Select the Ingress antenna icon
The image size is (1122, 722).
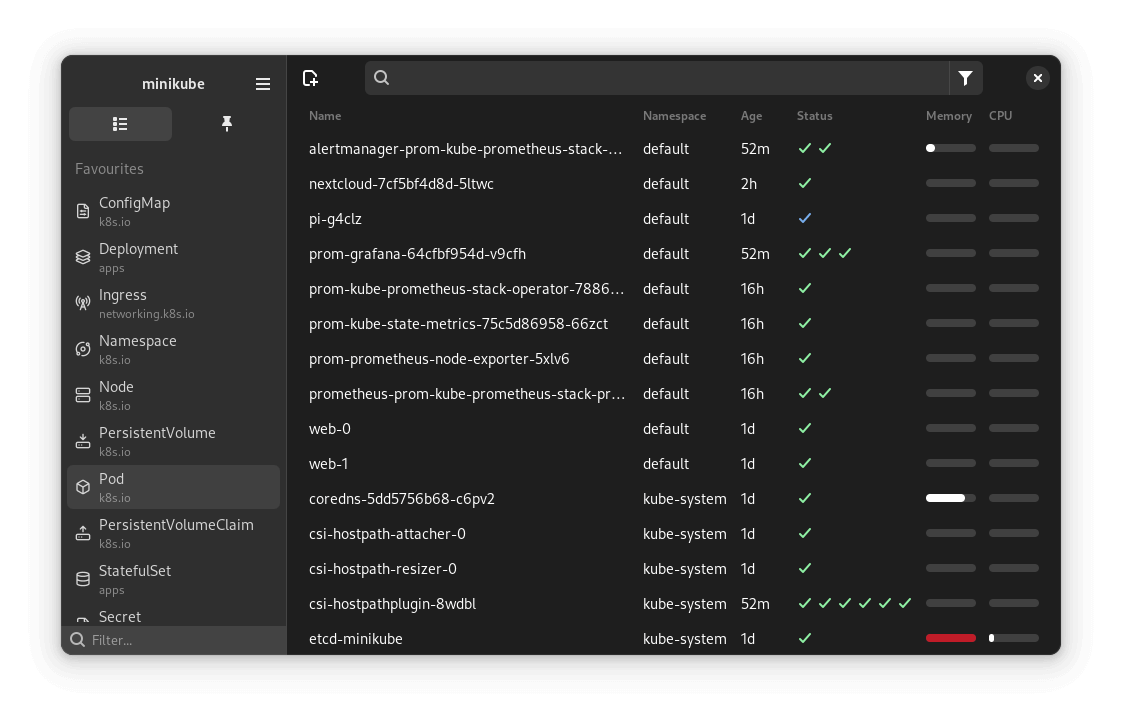click(83, 303)
